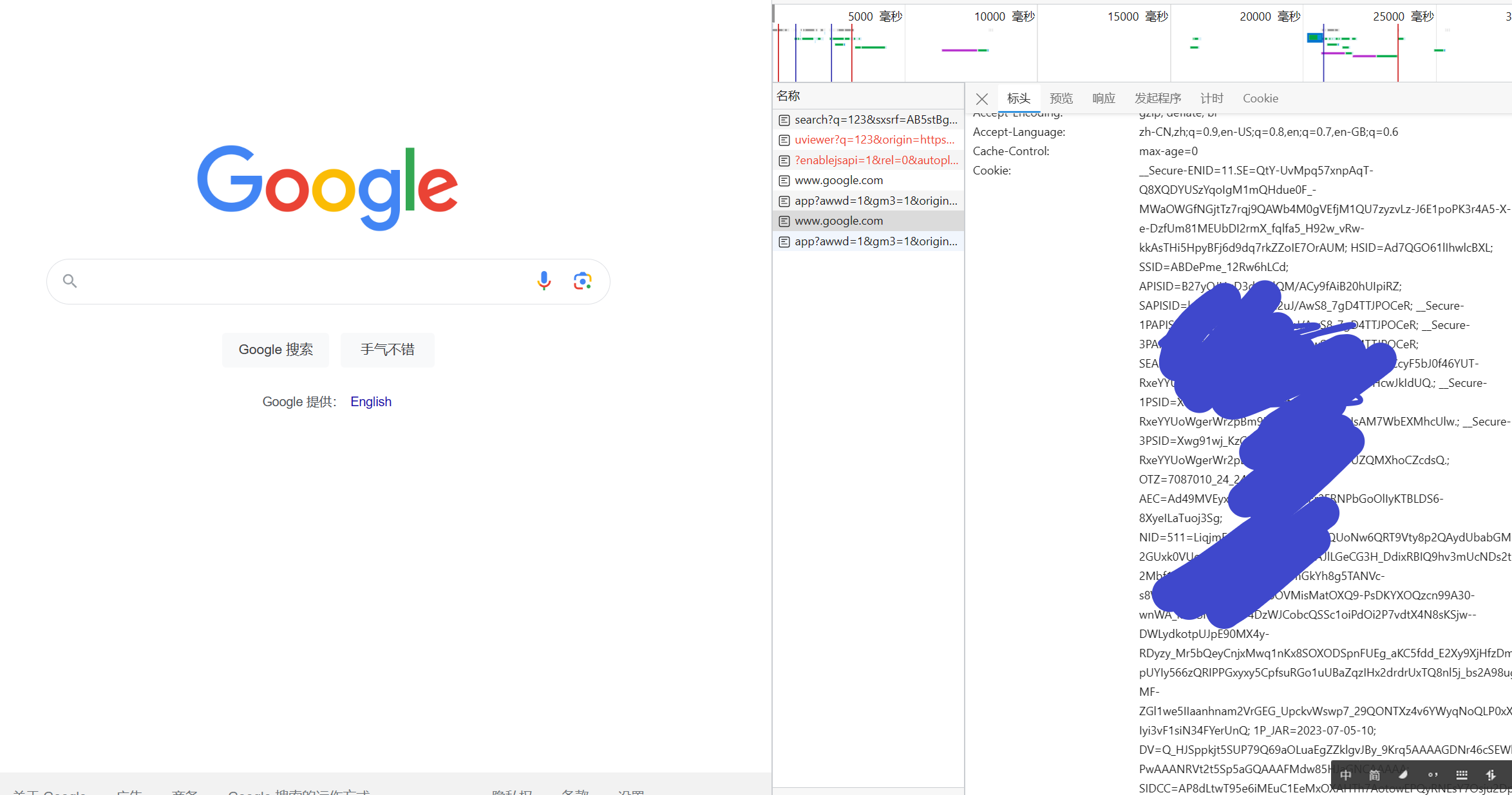Screen dimensions: 1512x795
Task: Click the 1P_JAR=2023-07-05-10 cookie text
Action: click(x=1314, y=731)
